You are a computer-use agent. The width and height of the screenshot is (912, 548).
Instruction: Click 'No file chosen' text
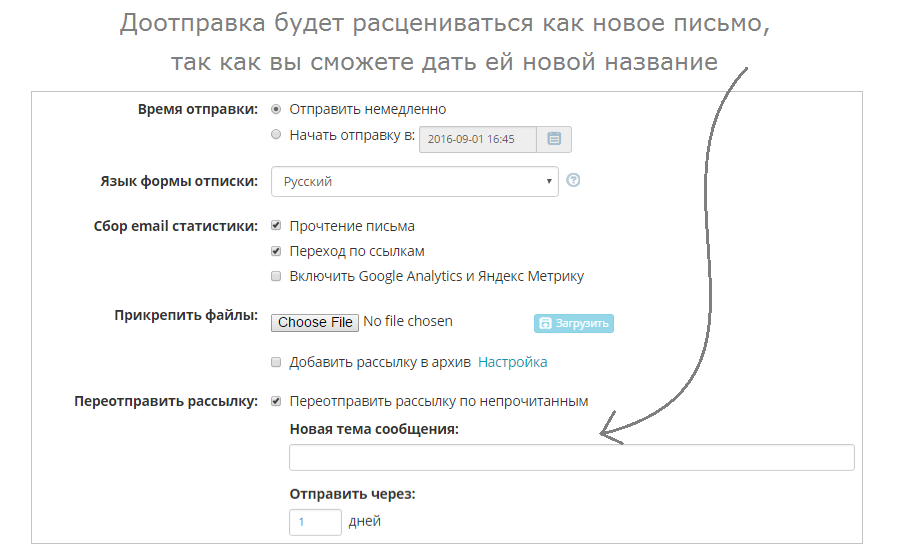coord(408,321)
